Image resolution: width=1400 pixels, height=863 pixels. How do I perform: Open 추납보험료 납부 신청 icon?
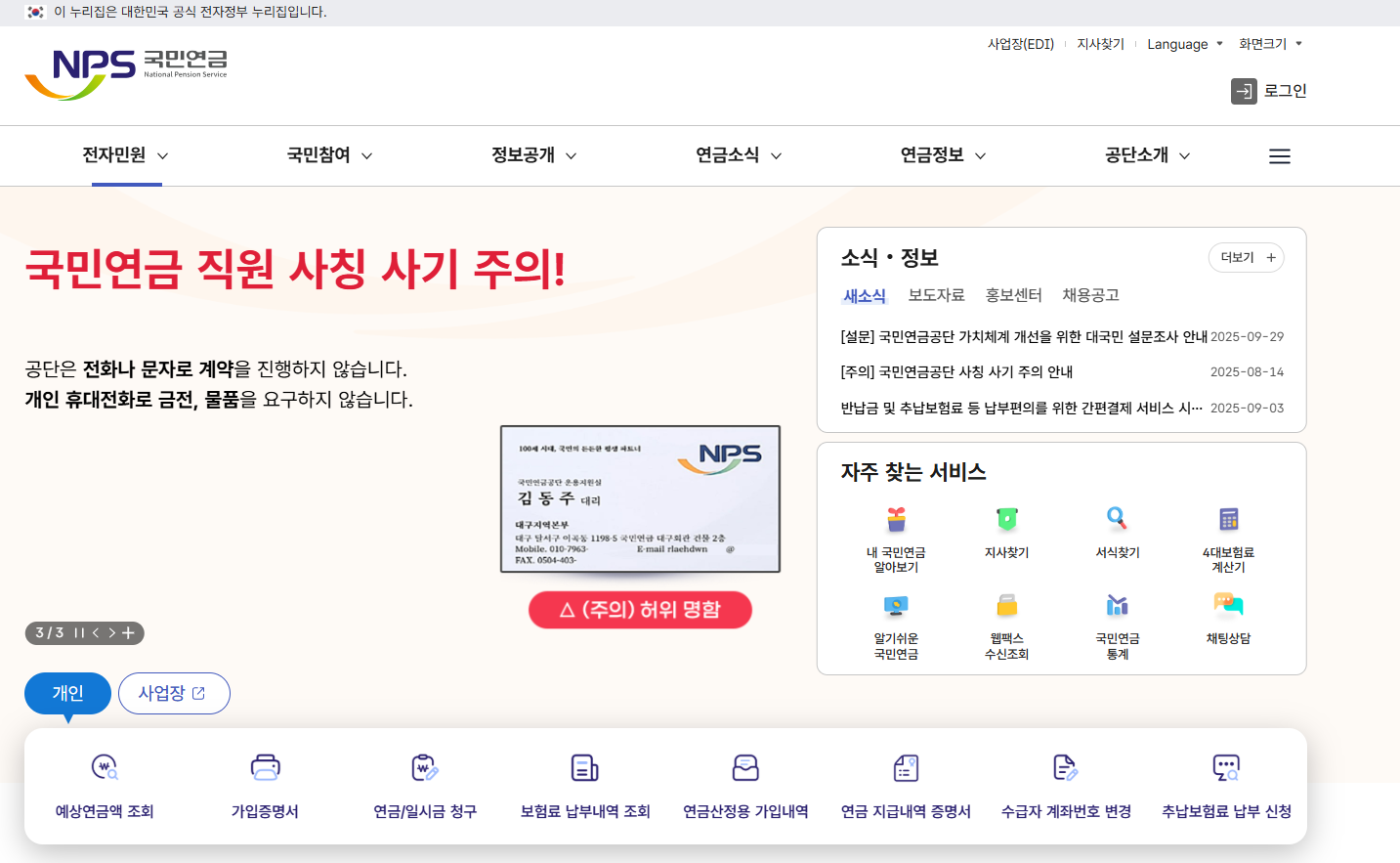click(1226, 768)
